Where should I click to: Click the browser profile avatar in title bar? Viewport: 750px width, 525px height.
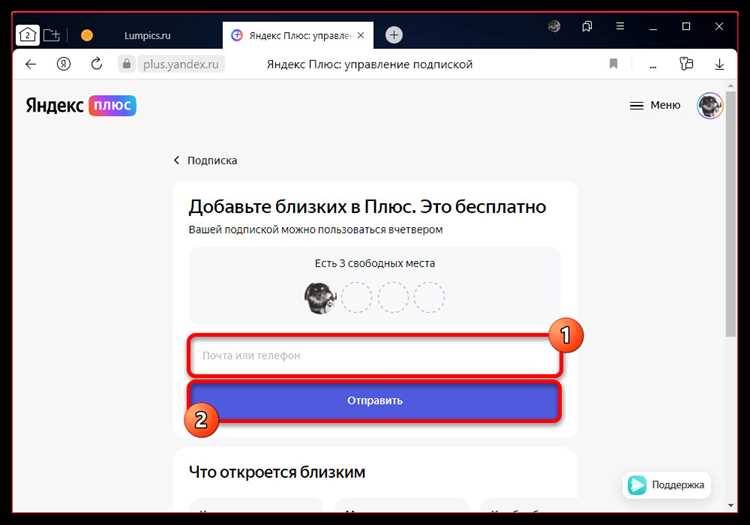[554, 26]
